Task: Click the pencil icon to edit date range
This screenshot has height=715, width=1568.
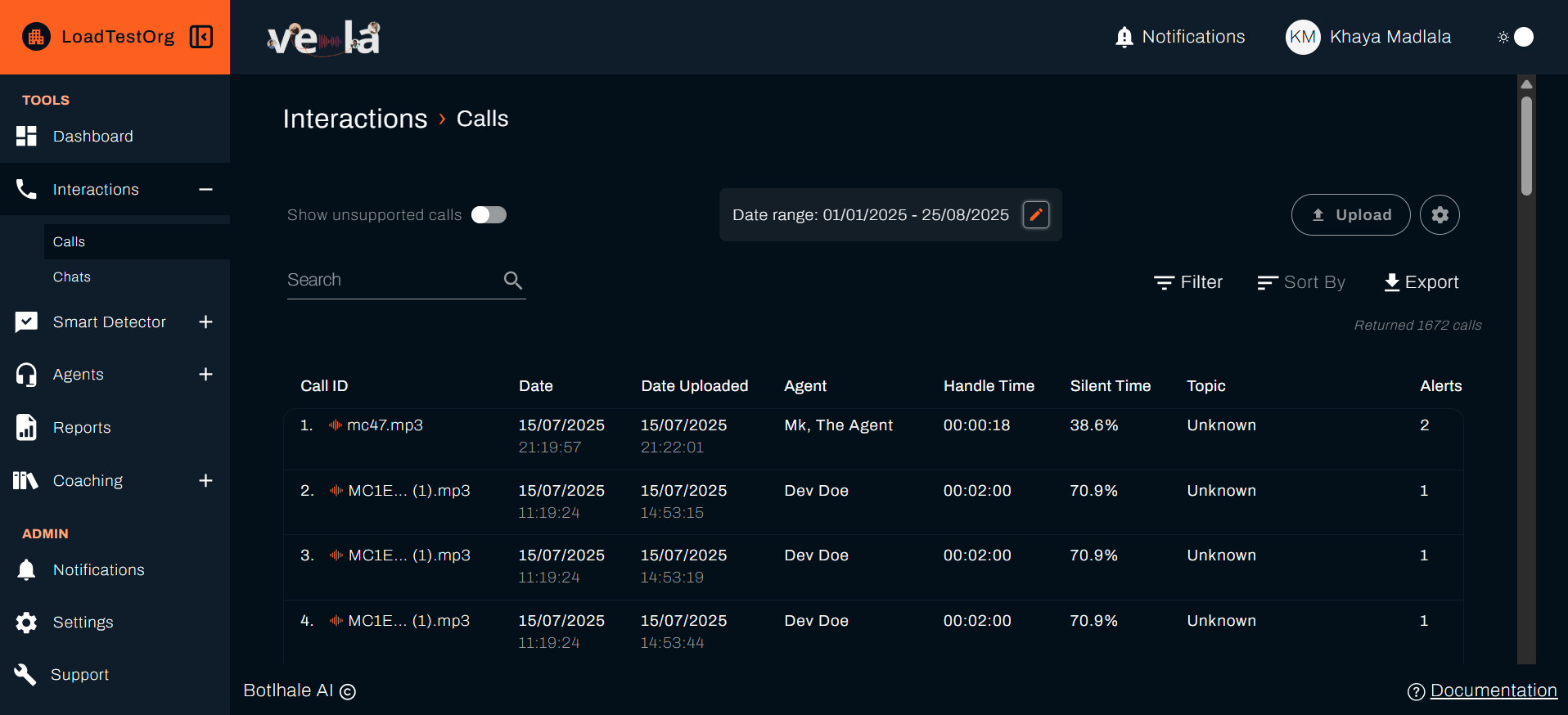Action: pos(1035,215)
